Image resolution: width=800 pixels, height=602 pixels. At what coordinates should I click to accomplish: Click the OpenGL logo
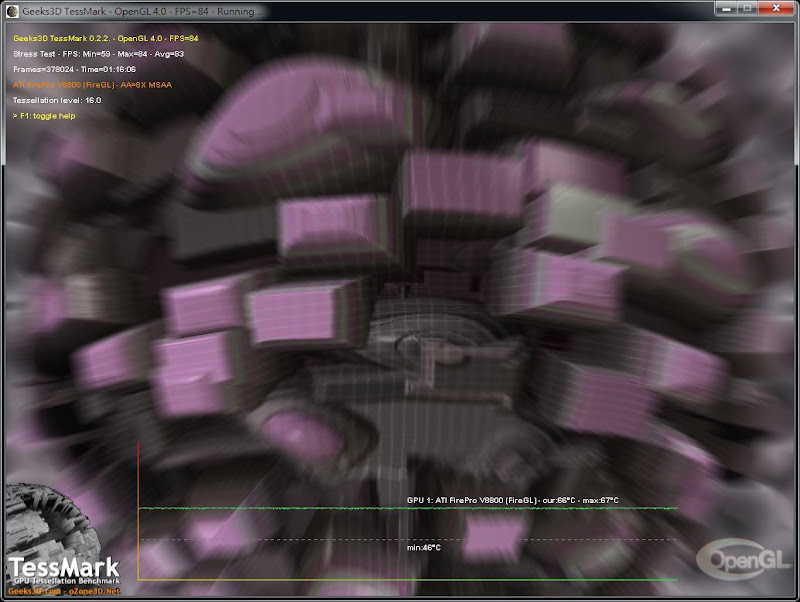coord(744,560)
